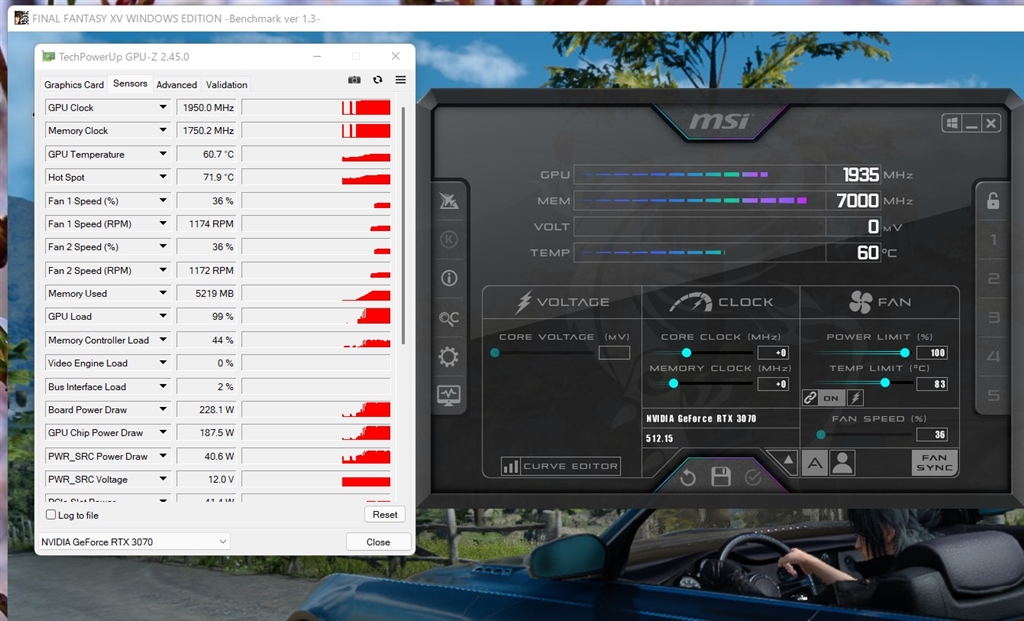Viewport: 1024px width, 621px height.
Task: Select Afterburner profile slot 5
Action: [x=993, y=395]
